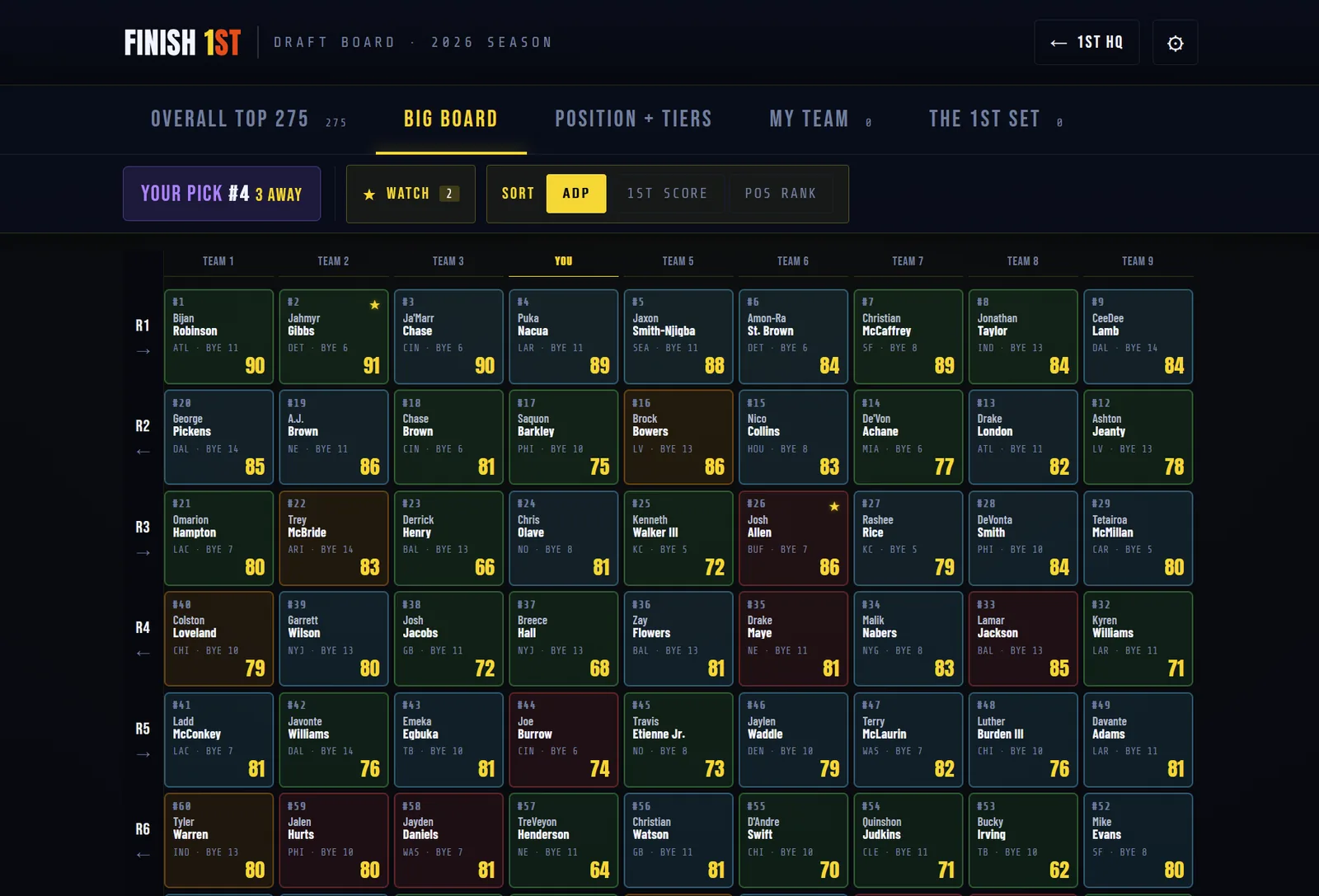
Task: Switch to the Big Board tab
Action: click(x=451, y=120)
